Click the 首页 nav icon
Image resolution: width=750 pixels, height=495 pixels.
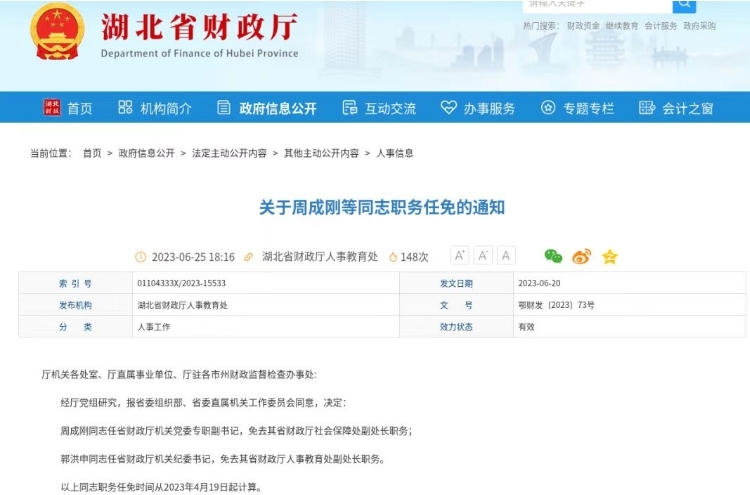[52, 107]
